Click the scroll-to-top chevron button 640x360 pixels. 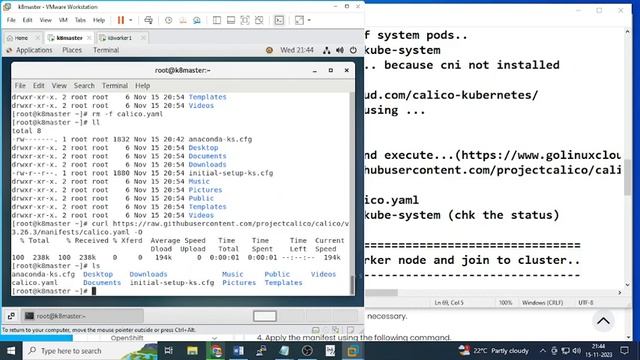pos(603,321)
